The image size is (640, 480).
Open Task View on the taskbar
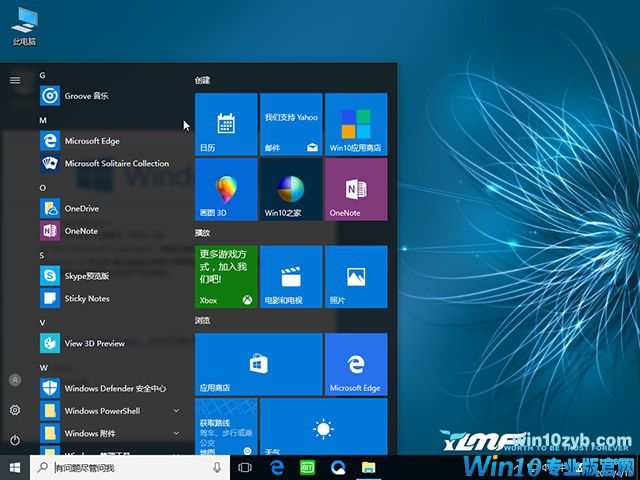point(246,467)
